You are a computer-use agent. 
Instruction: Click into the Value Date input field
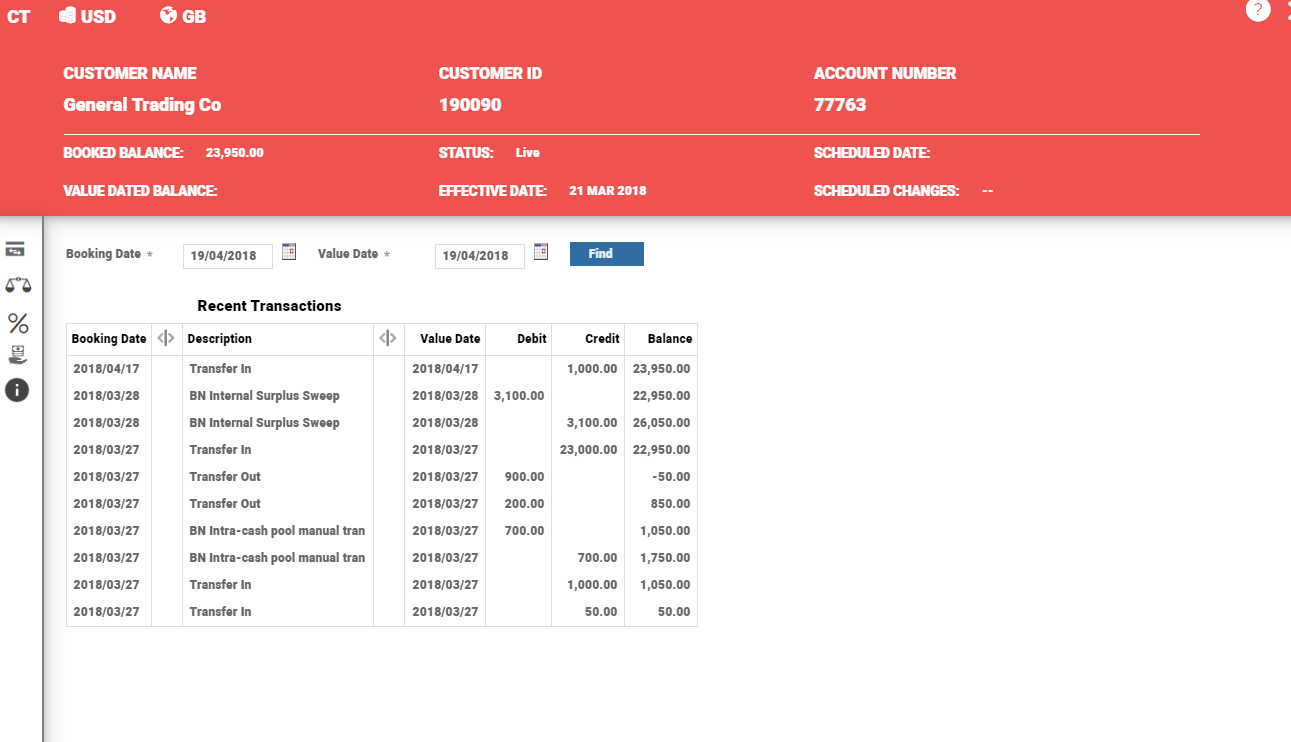click(479, 256)
